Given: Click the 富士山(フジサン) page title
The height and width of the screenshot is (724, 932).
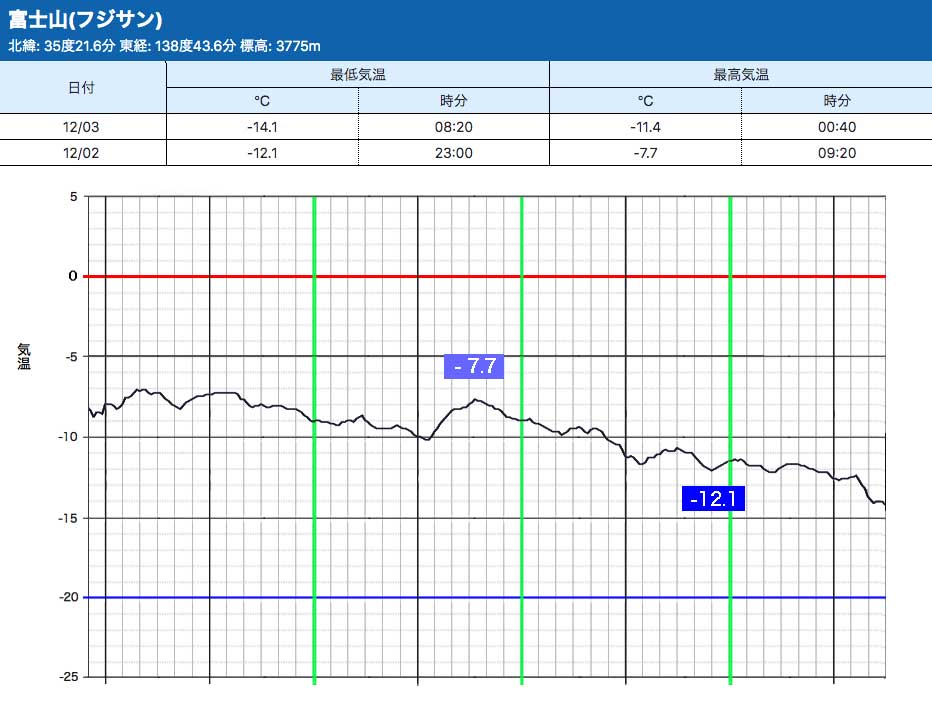Looking at the screenshot, I should (85, 20).
